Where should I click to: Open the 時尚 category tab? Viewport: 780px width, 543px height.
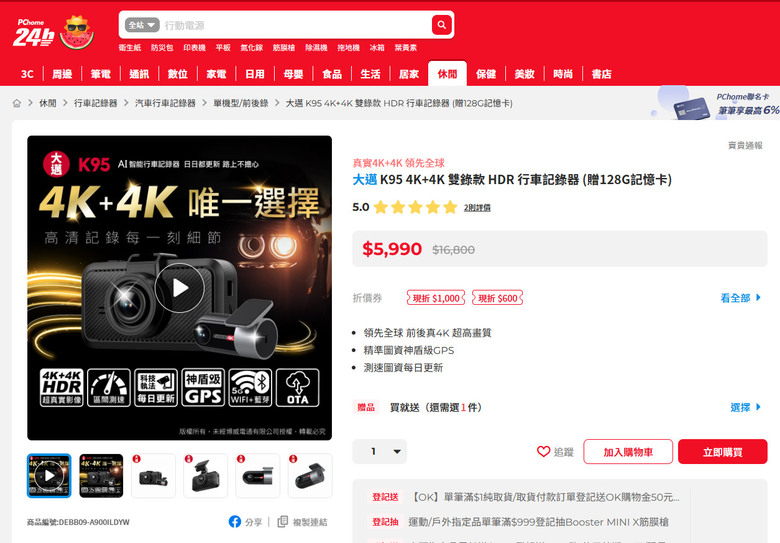(563, 74)
